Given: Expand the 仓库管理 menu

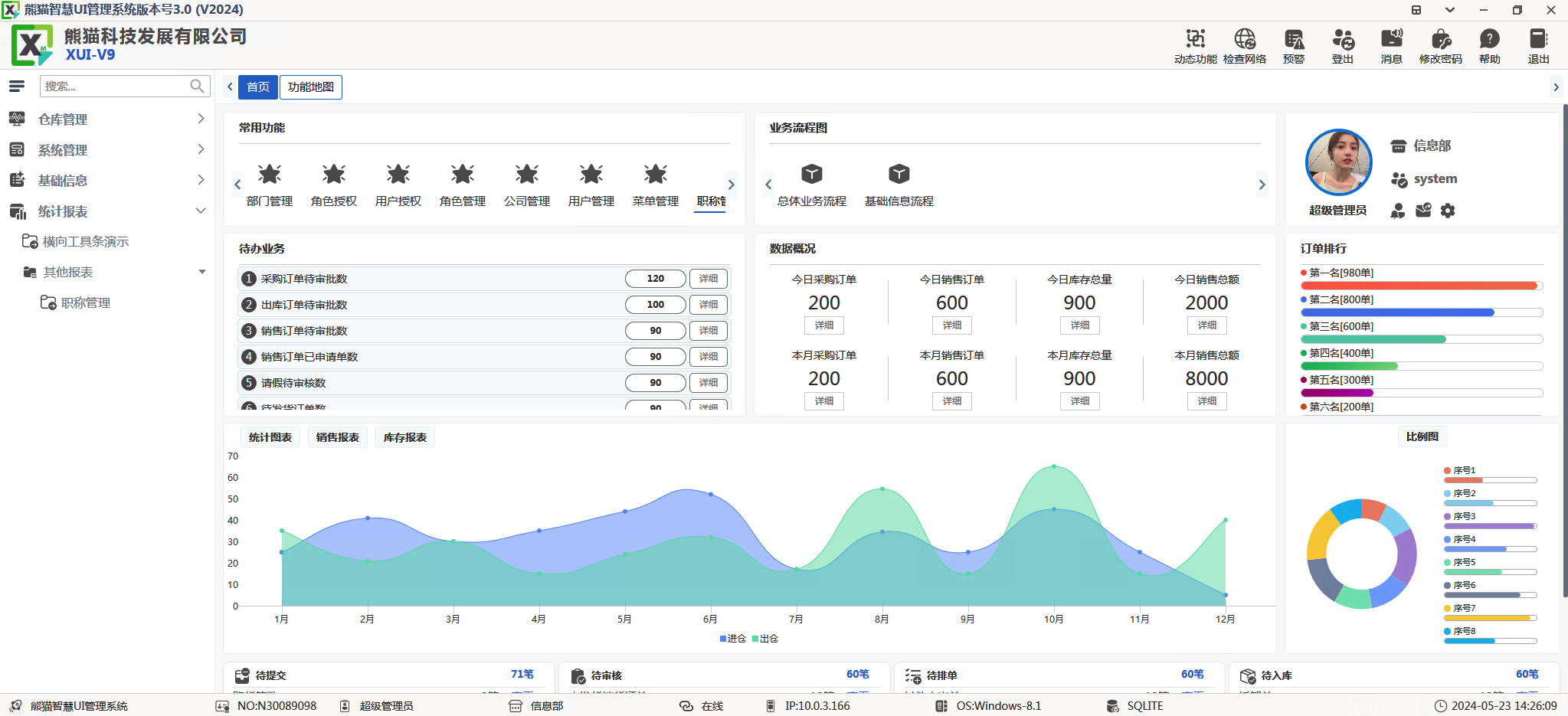Looking at the screenshot, I should tap(107, 119).
